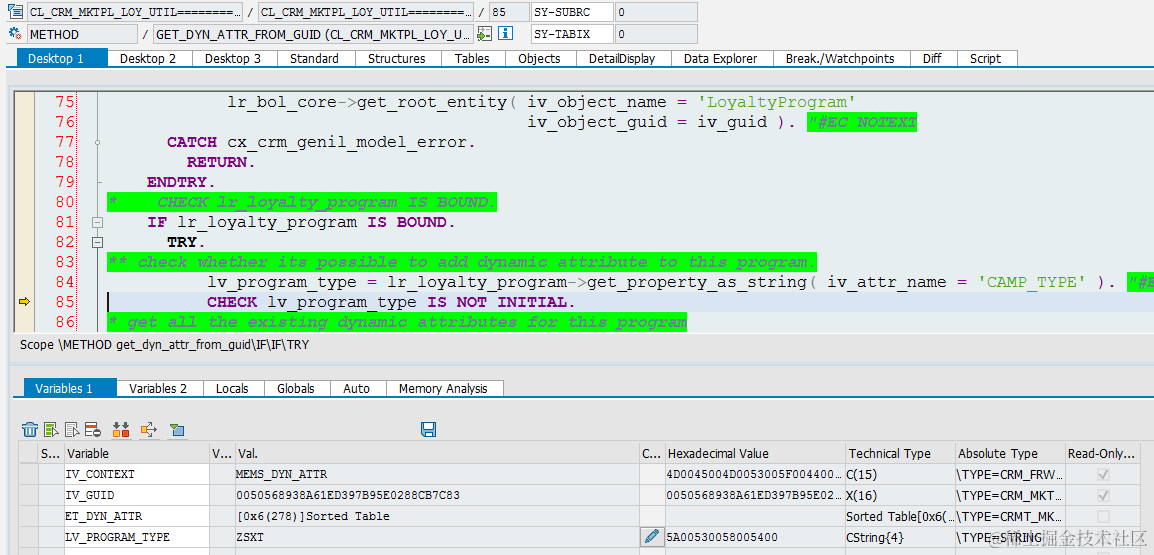Click the Val. column header
Viewport: 1154px width, 555px height.
tap(437, 453)
